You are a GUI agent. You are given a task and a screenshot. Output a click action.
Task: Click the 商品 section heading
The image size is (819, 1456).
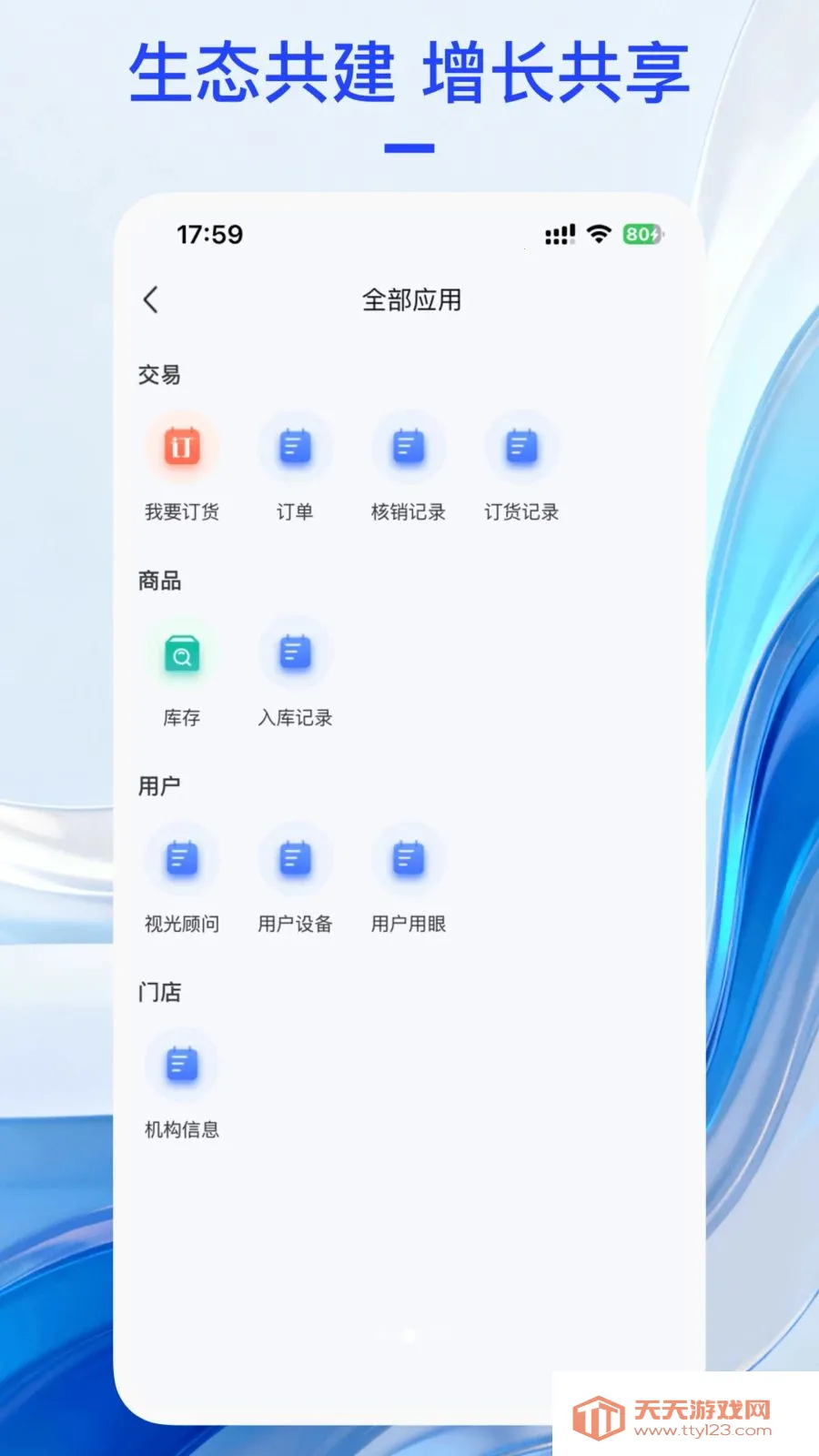pyautogui.click(x=159, y=581)
